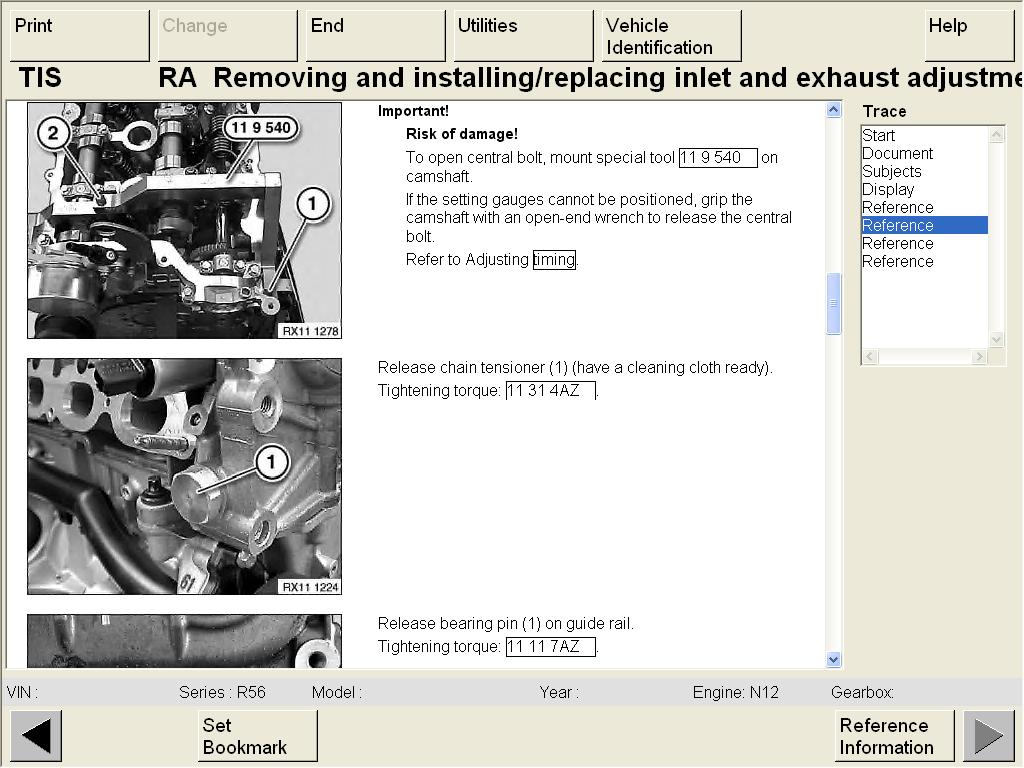The width and height of the screenshot is (1024, 768).
Task: Open the Help button
Action: [x=969, y=36]
